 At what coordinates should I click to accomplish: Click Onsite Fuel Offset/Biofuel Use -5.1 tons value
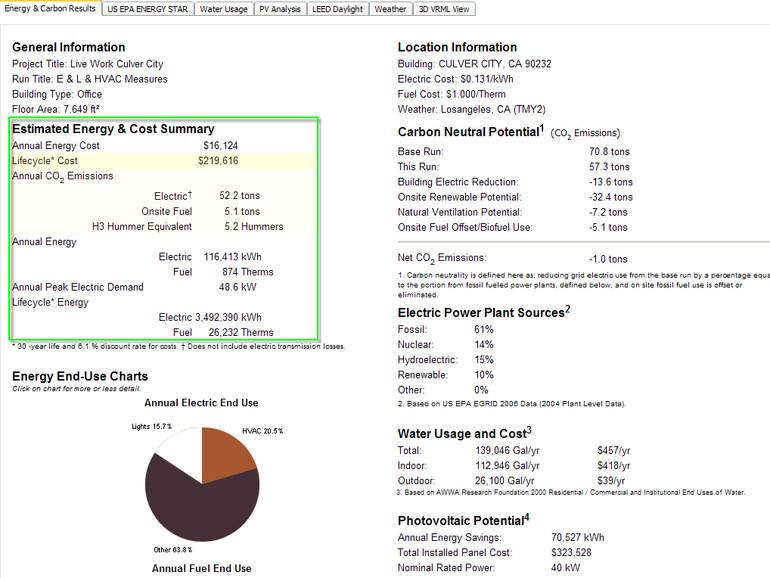tap(608, 227)
